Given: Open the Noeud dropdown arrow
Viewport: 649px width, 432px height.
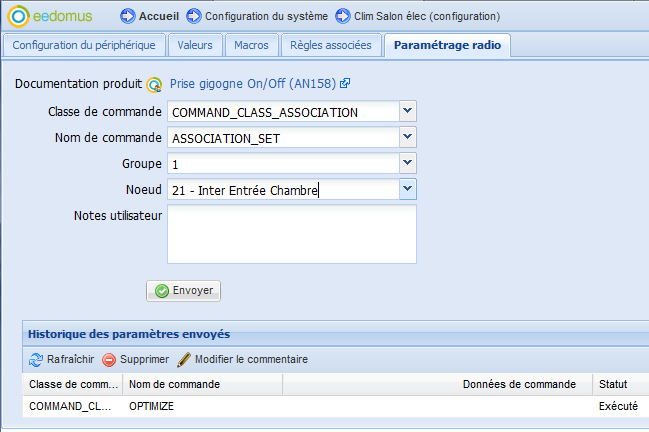Looking at the screenshot, I should (x=406, y=189).
